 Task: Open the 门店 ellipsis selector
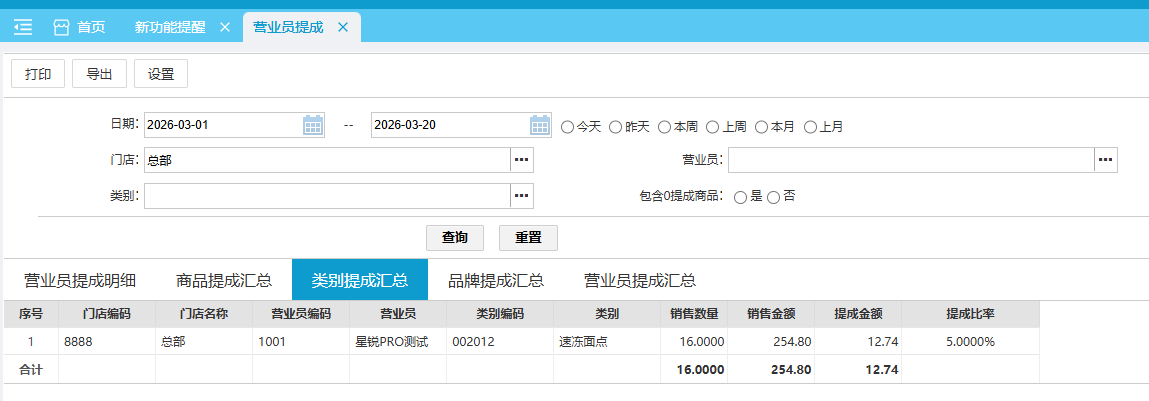click(522, 159)
